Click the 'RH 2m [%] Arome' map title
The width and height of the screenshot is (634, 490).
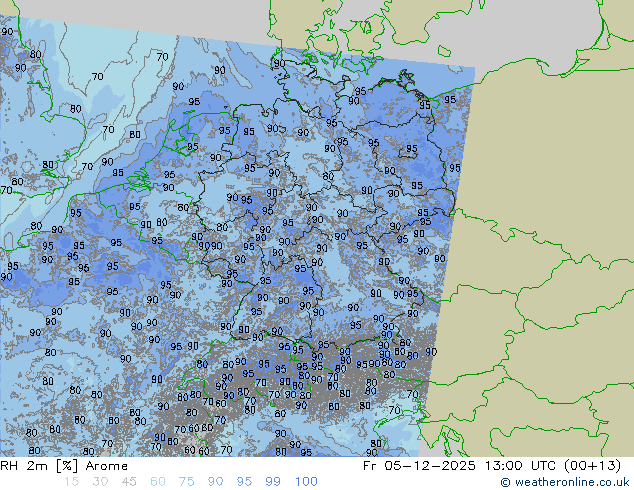(64, 466)
